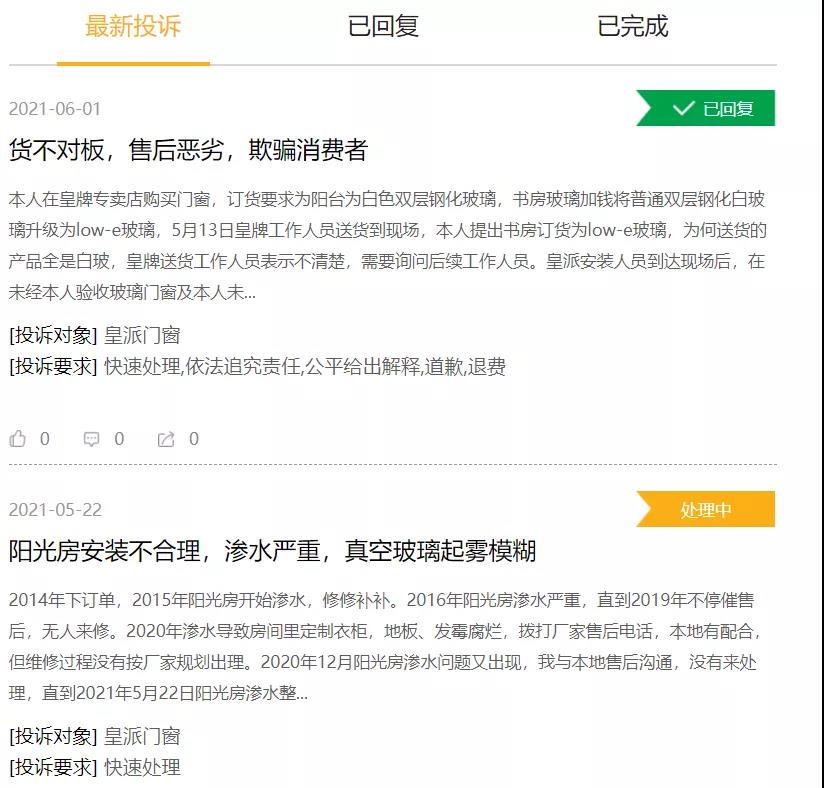The width and height of the screenshot is (824, 788).
Task: Open the 已回复 tab
Action: [x=383, y=26]
